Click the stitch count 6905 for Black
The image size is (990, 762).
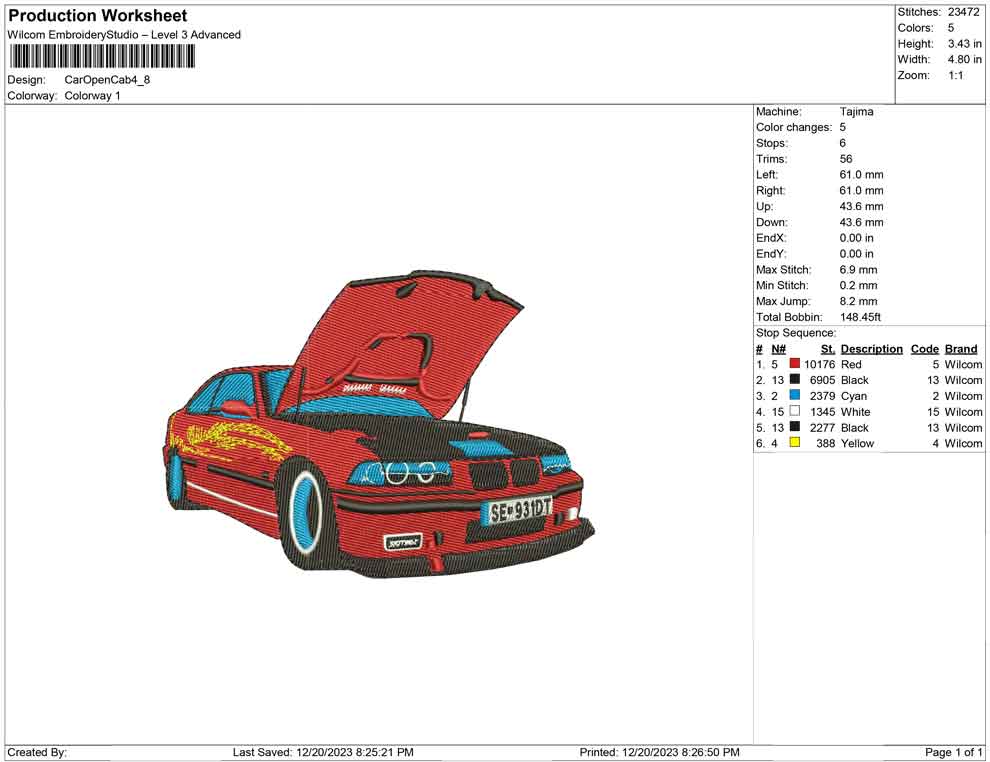tap(823, 380)
